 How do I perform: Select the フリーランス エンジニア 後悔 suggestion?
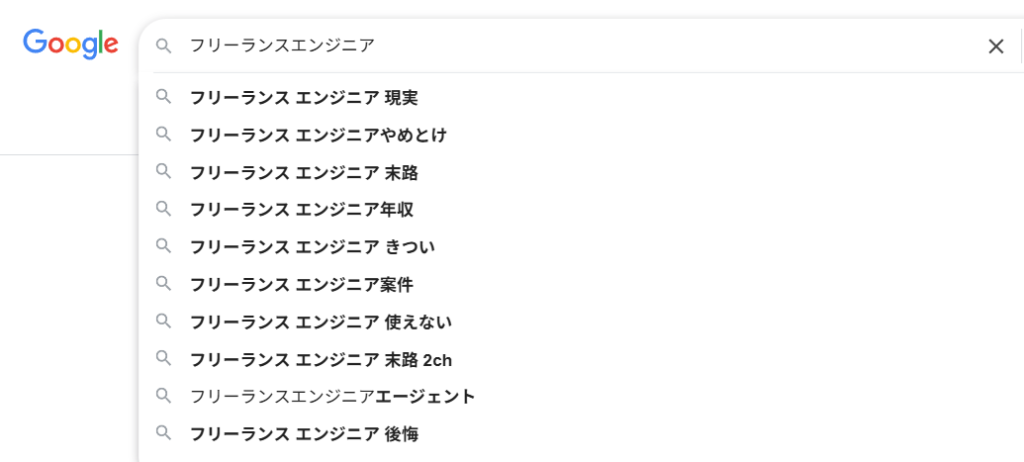pos(303,434)
